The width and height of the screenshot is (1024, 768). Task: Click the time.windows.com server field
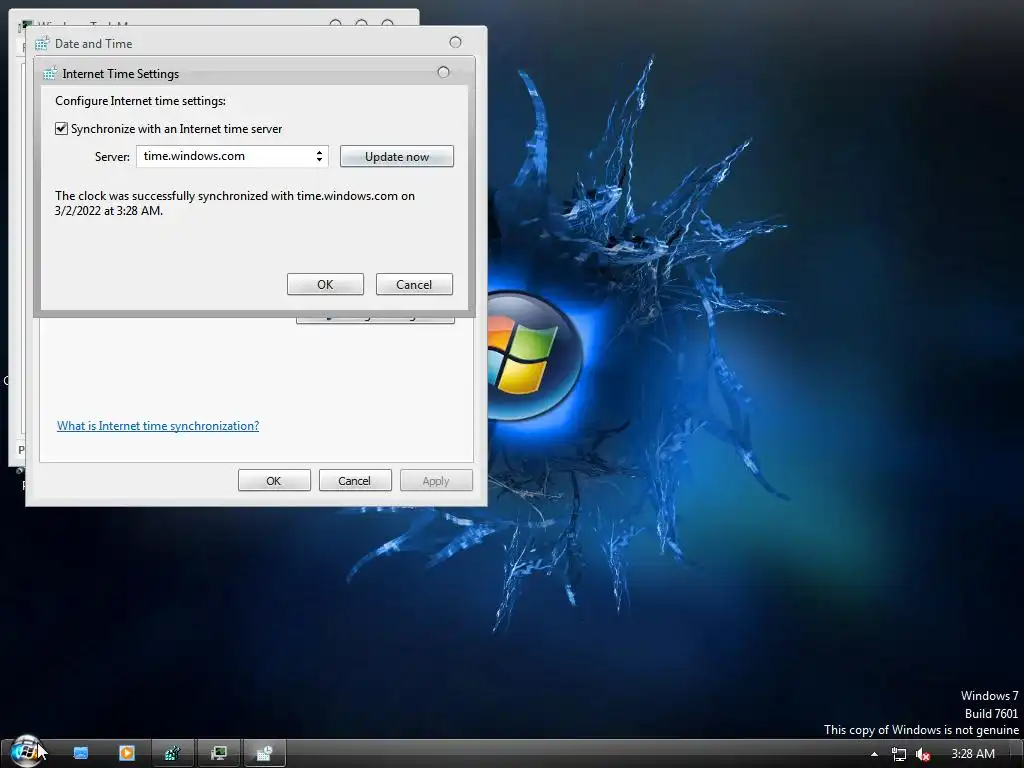[x=232, y=156]
